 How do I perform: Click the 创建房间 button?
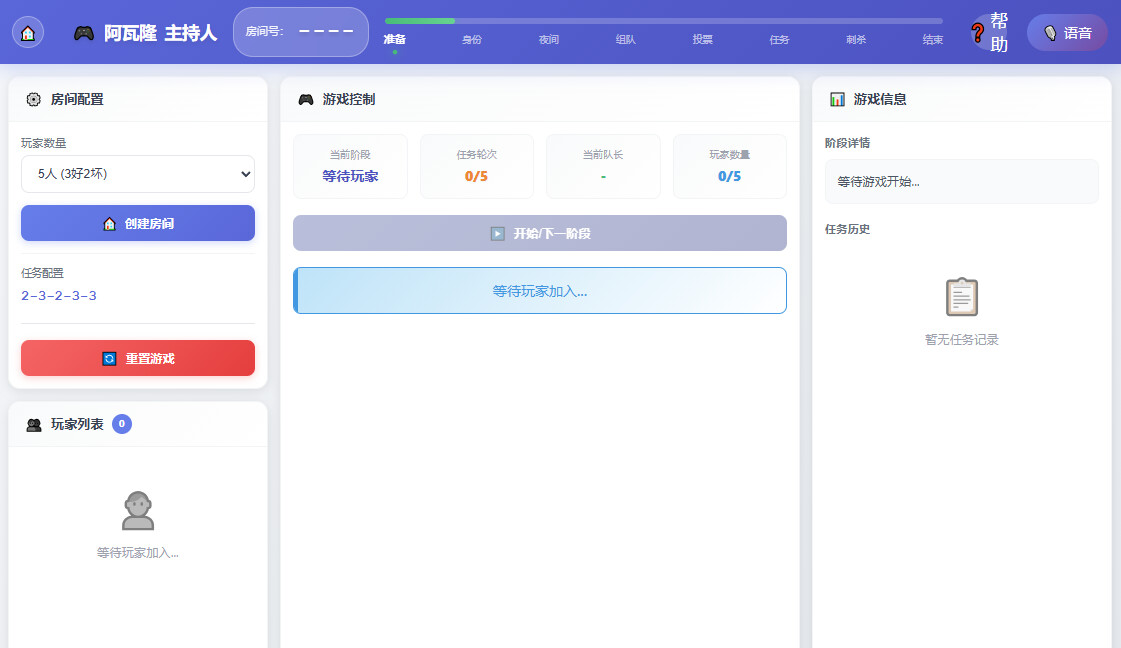[x=138, y=223]
